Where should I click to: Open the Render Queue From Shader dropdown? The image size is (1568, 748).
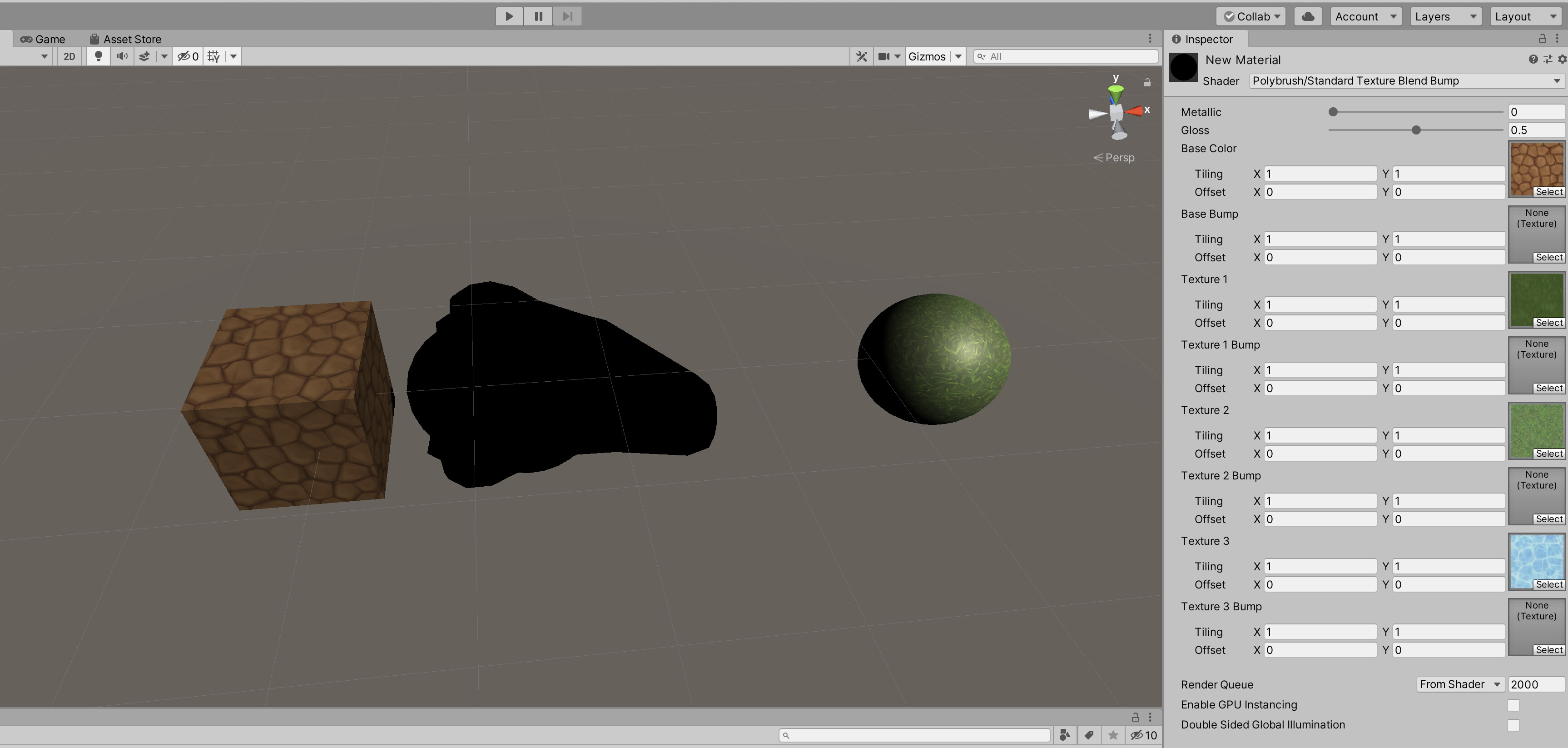click(x=1459, y=684)
